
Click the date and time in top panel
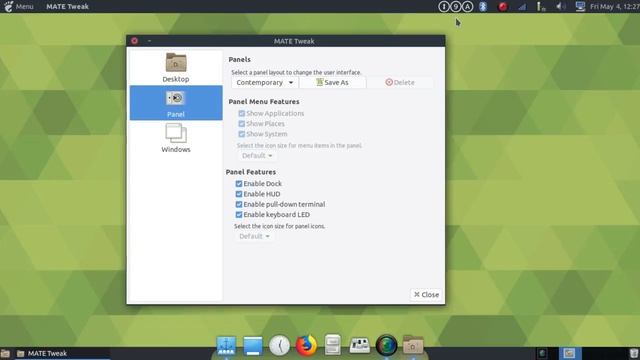[615, 7]
